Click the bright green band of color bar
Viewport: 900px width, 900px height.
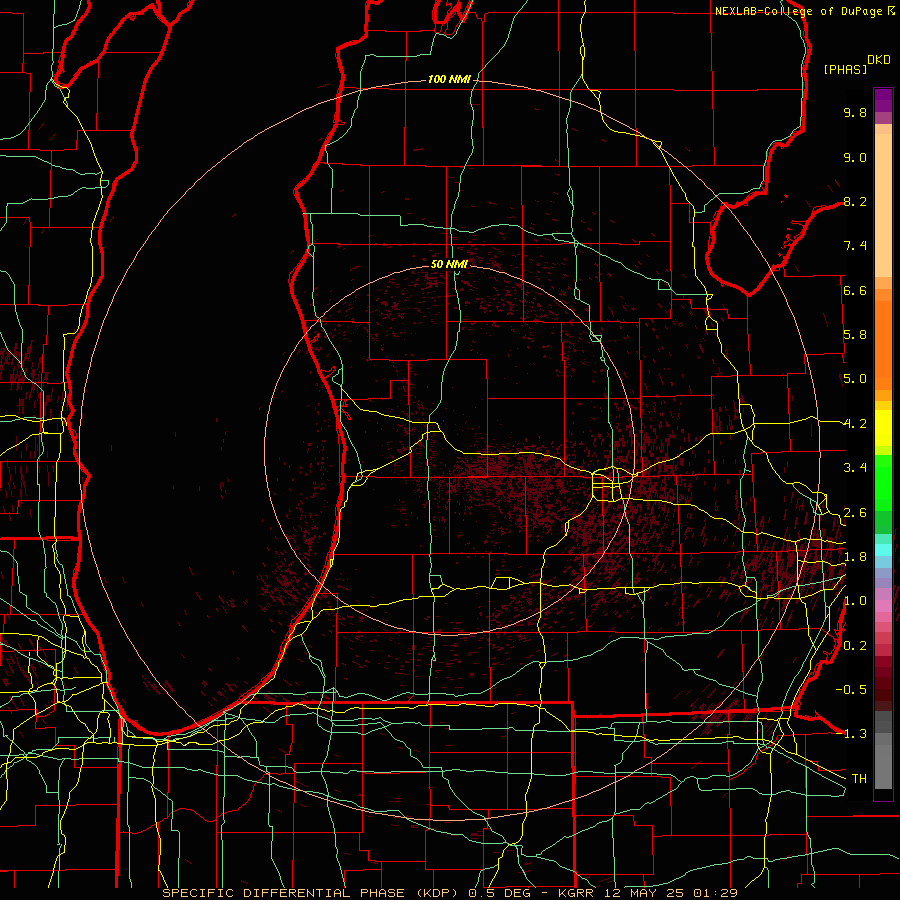883,483
